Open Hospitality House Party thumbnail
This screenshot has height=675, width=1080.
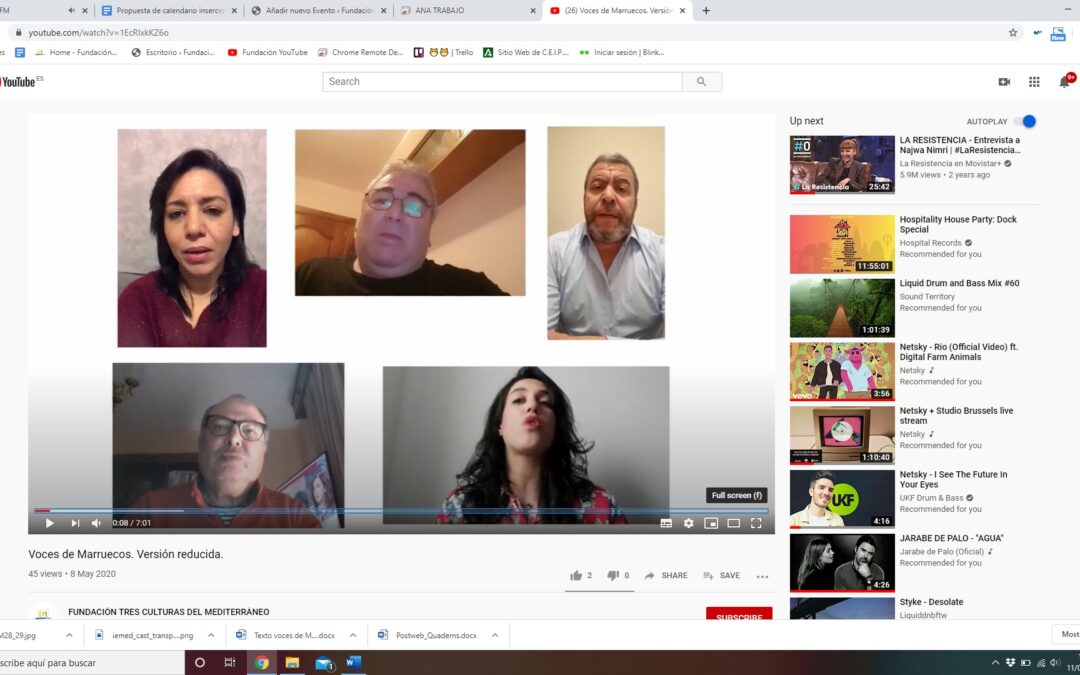842,245
